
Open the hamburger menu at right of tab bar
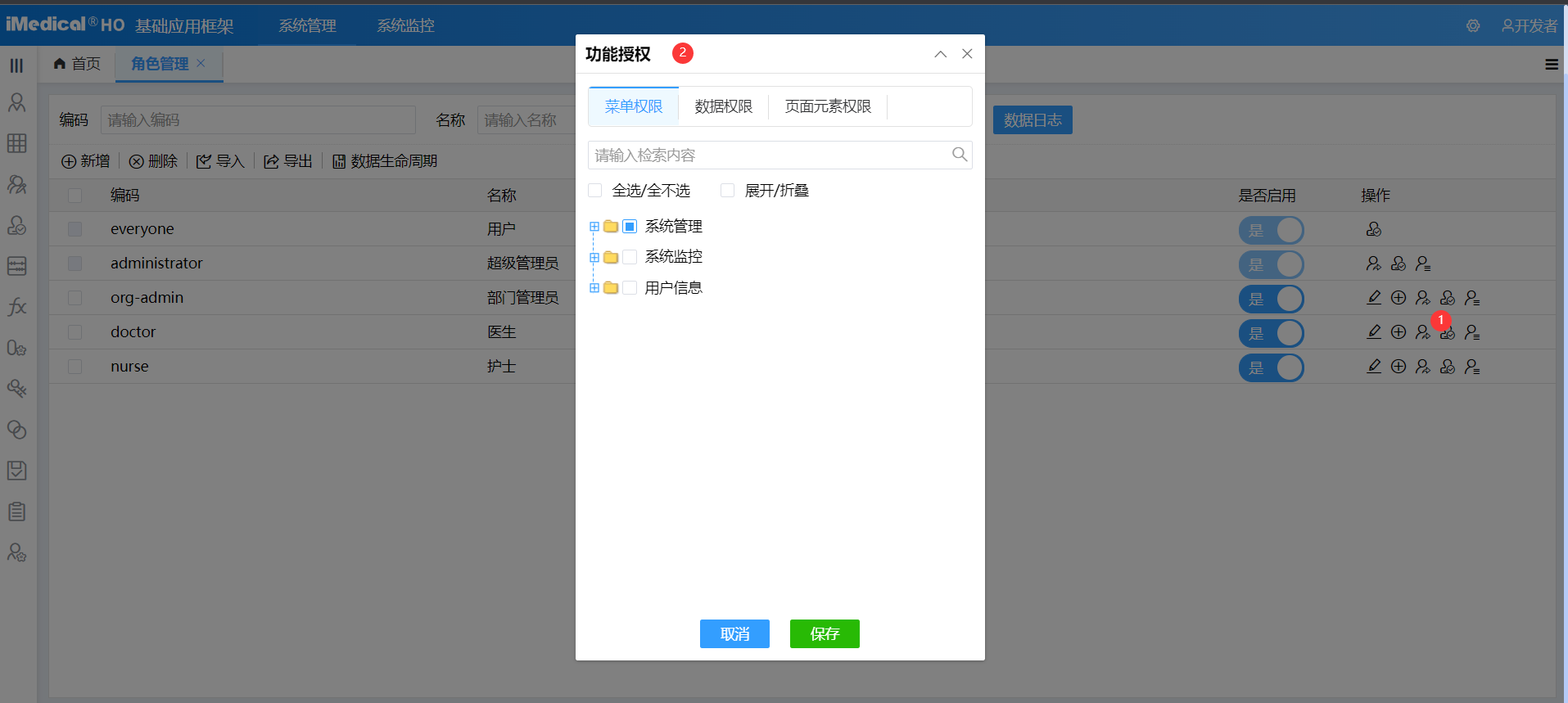(1552, 65)
